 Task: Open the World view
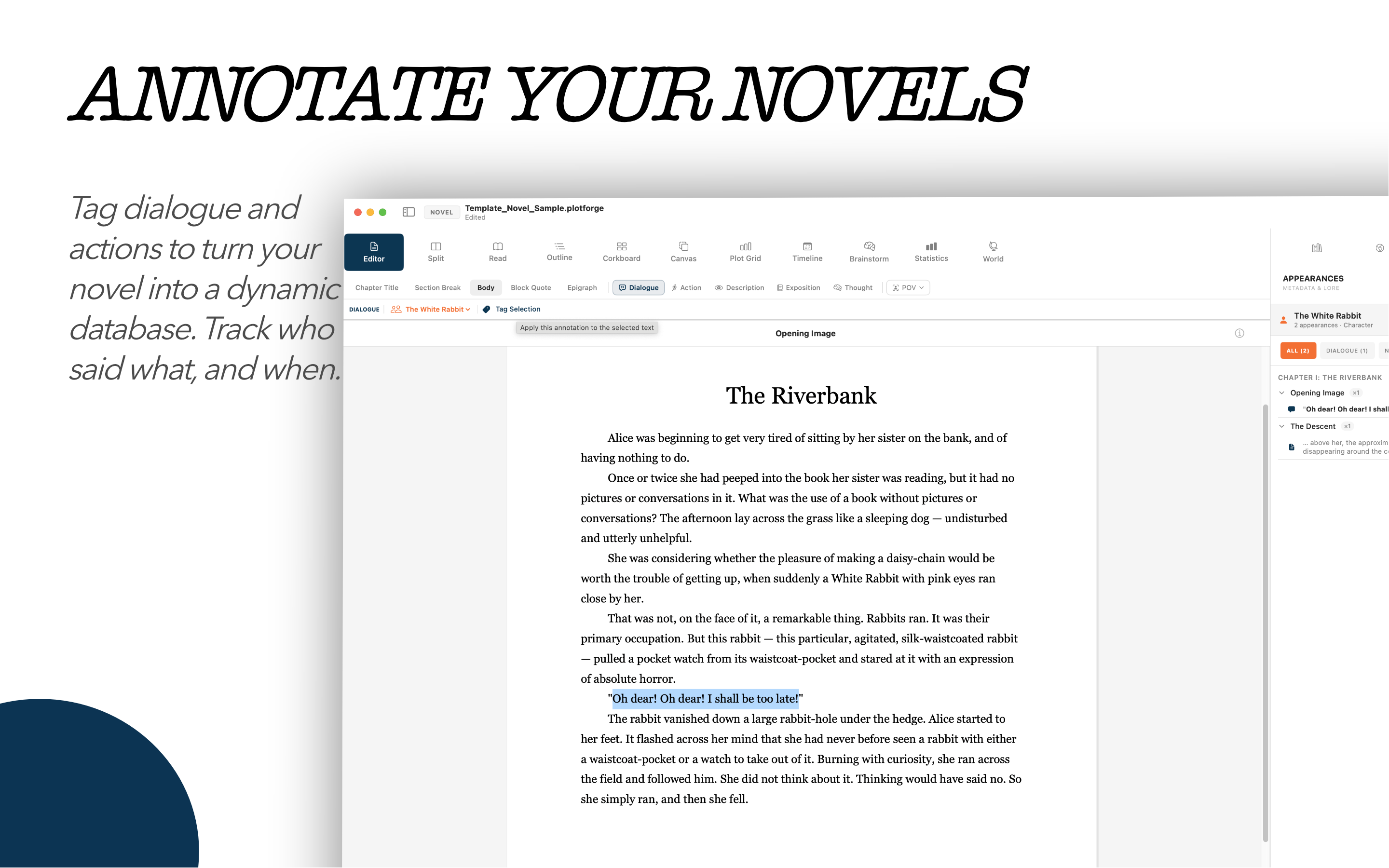pos(994,252)
